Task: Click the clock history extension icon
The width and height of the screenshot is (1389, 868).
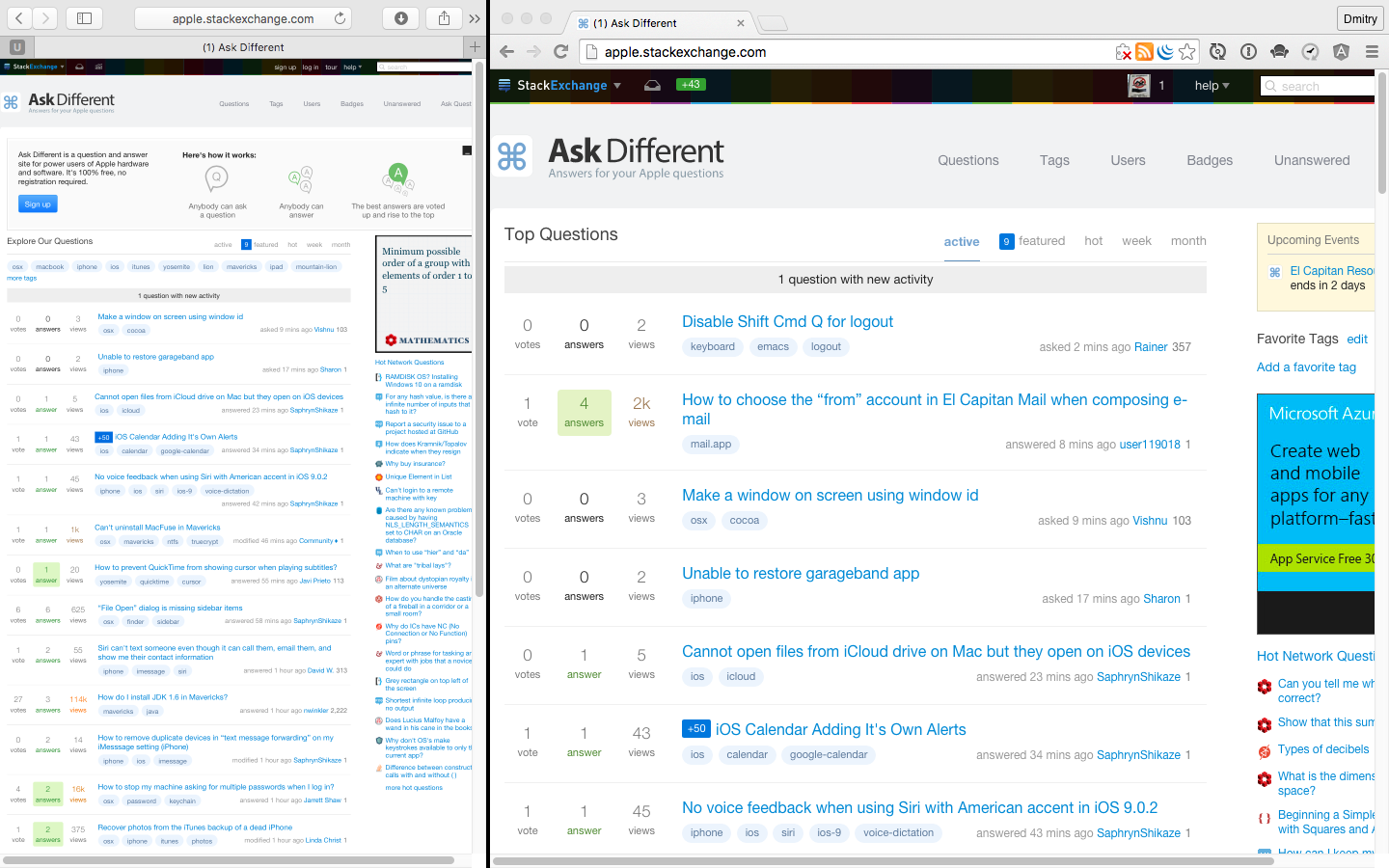Action: click(1310, 52)
